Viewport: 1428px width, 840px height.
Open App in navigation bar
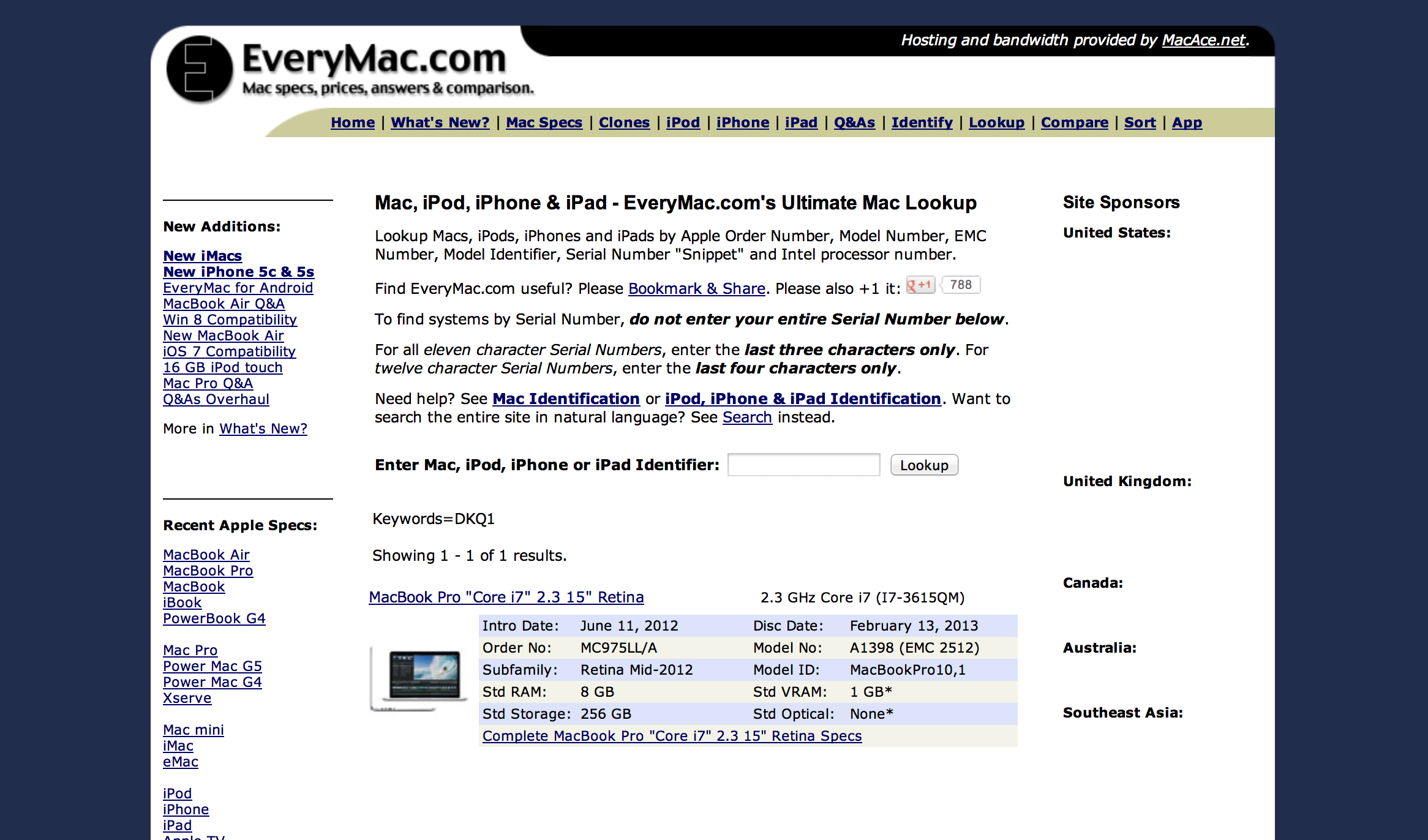pyautogui.click(x=1187, y=122)
